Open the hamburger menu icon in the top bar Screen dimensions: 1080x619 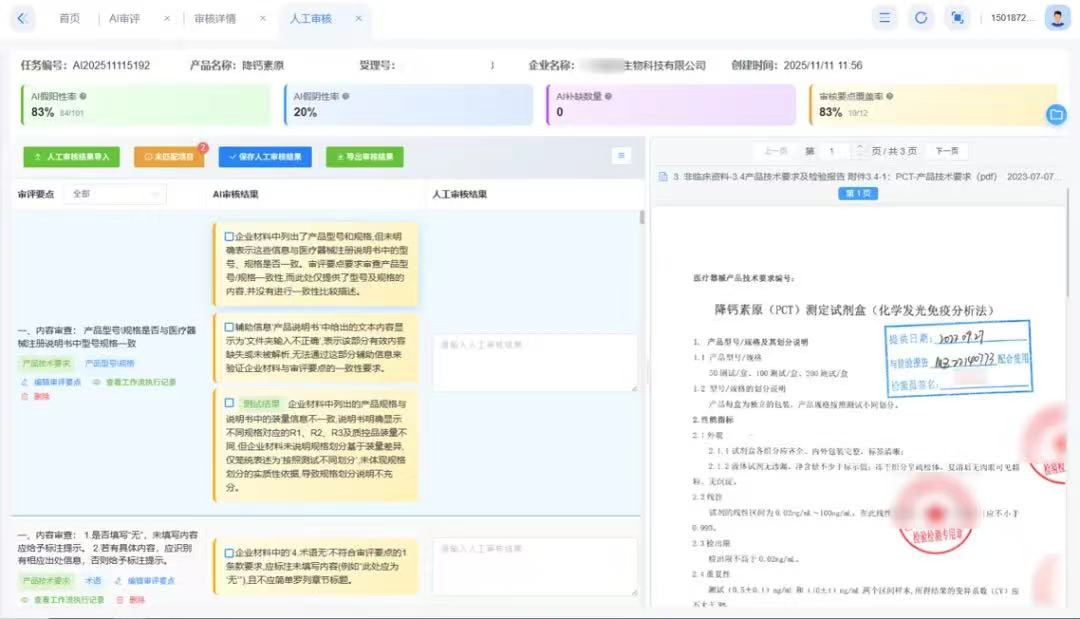tap(884, 18)
